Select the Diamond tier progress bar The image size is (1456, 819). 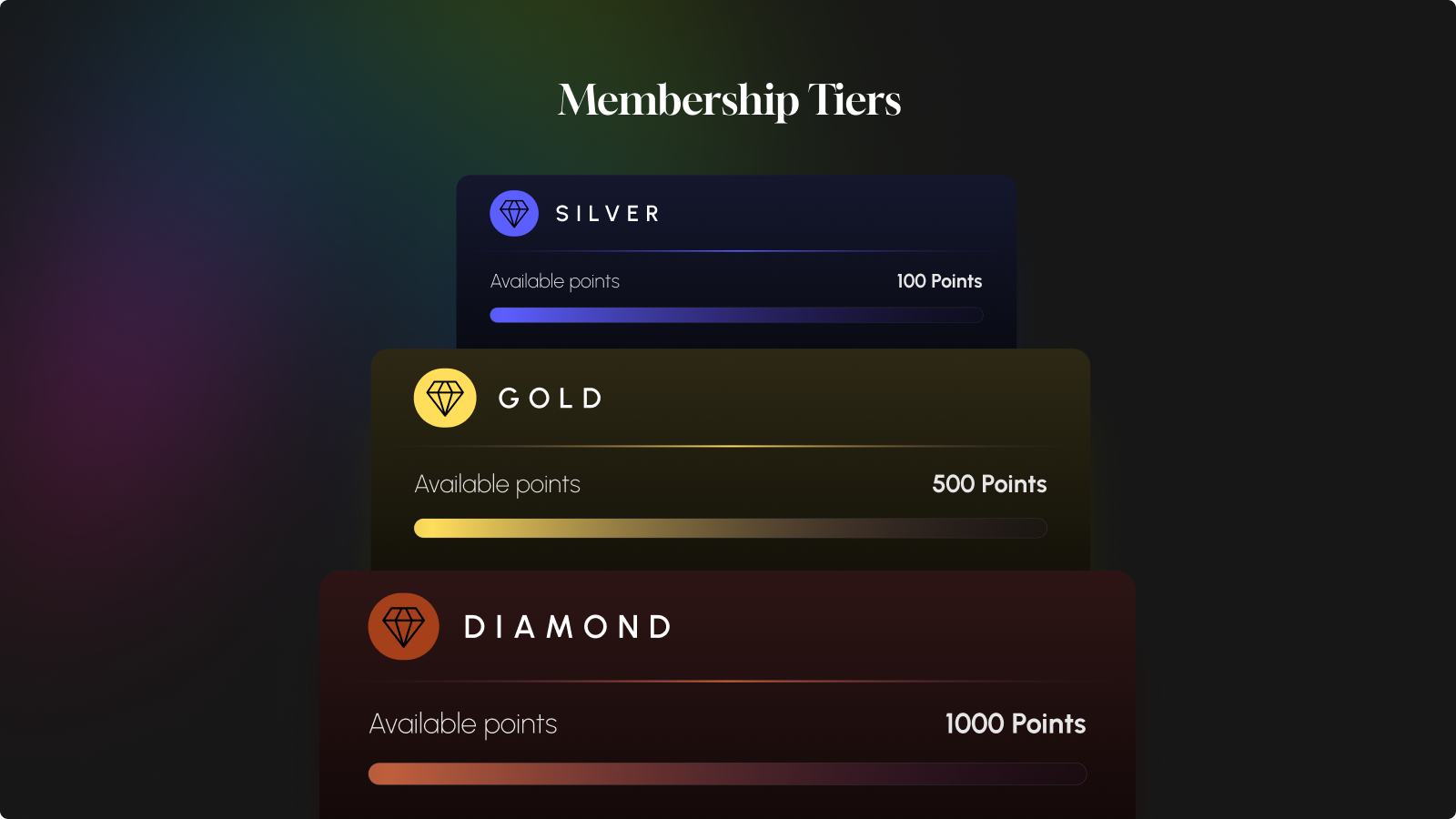[726, 773]
